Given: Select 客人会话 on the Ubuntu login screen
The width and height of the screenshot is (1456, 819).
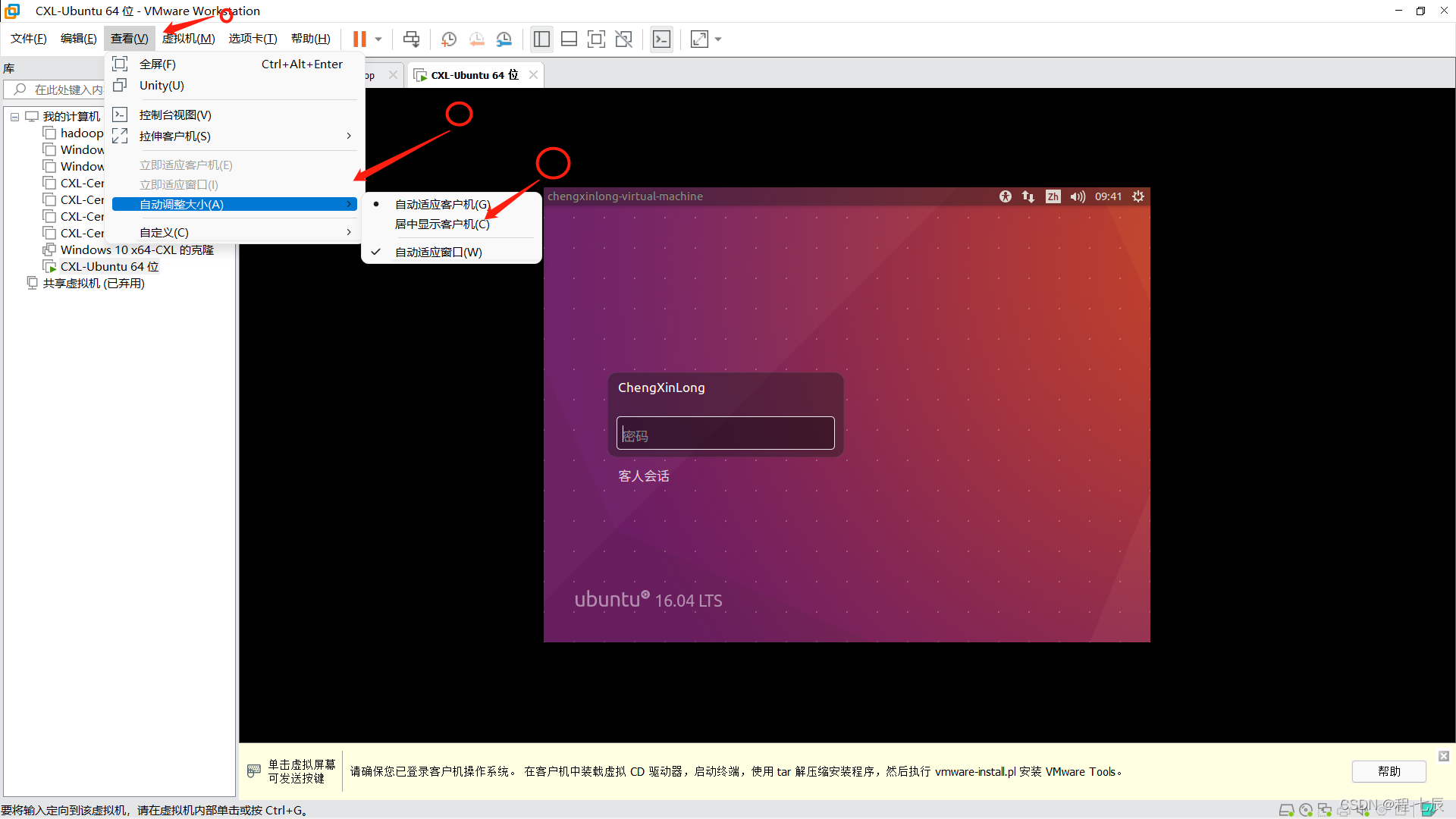Looking at the screenshot, I should tap(643, 475).
